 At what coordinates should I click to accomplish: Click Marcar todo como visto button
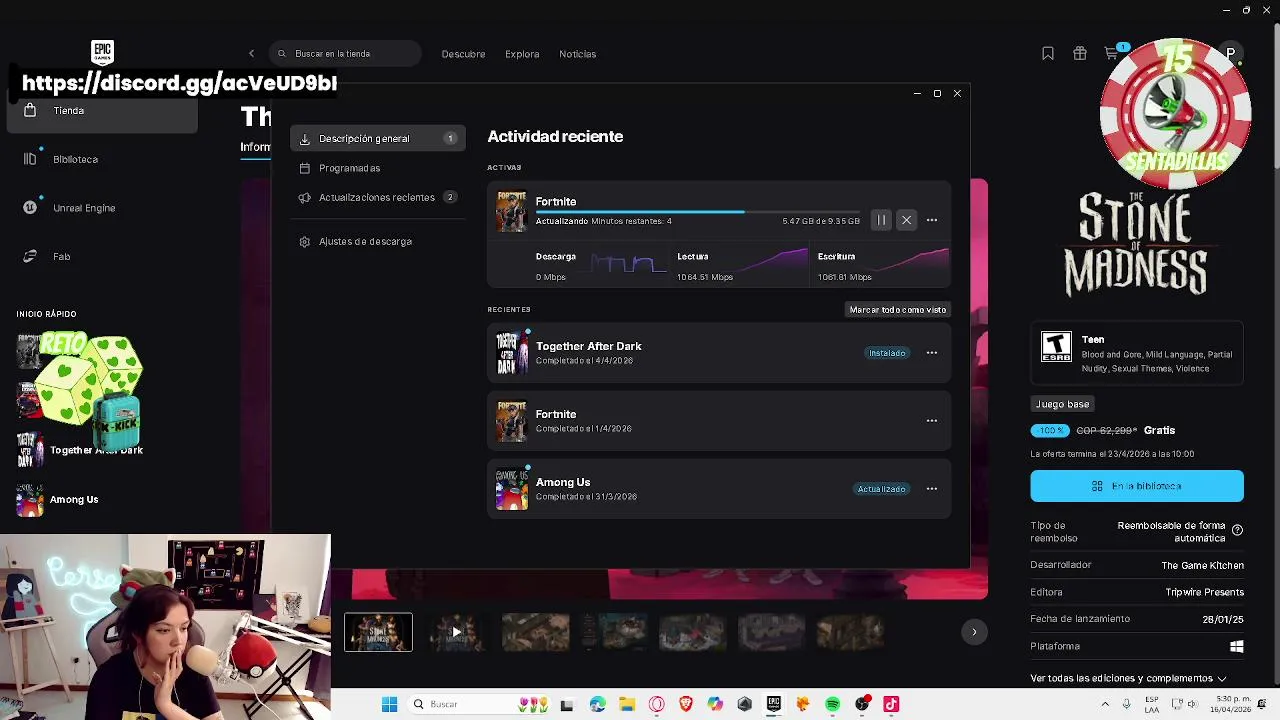(x=898, y=310)
